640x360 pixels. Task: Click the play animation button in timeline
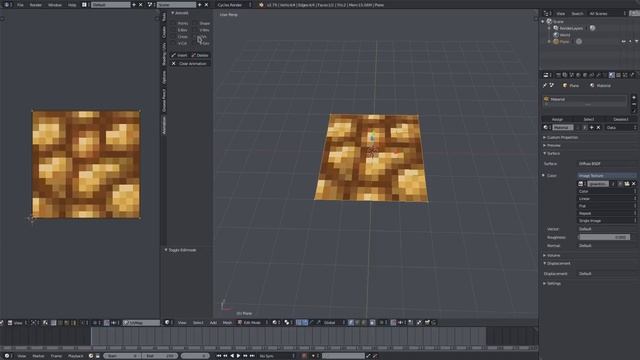pyautogui.click(x=238, y=356)
